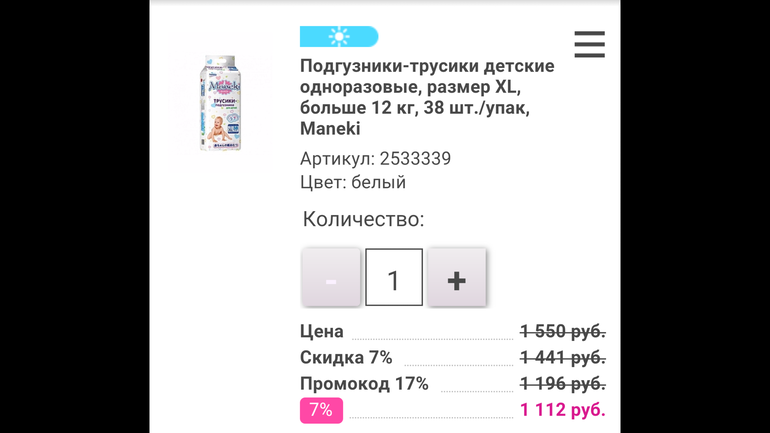
Task: Click the Цвет: белый color label
Action: [353, 182]
